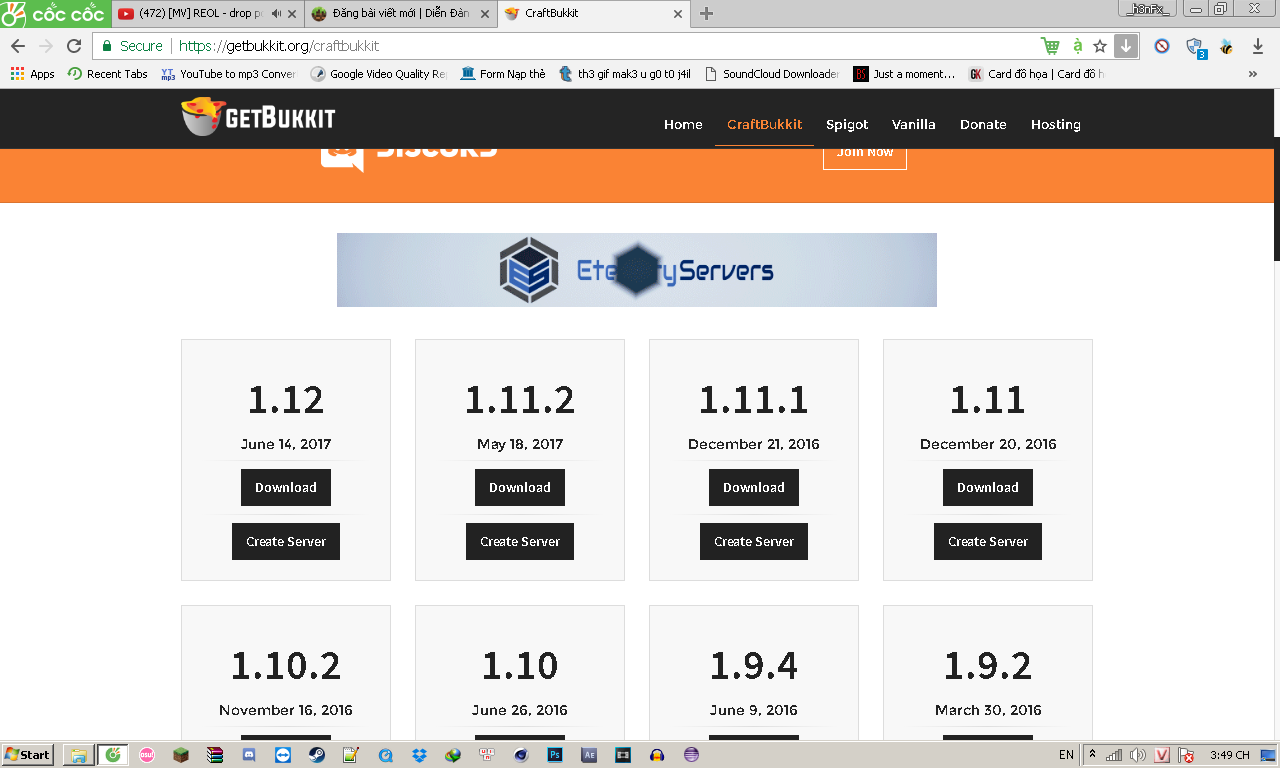Image resolution: width=1280 pixels, height=768 pixels.
Task: Click the June 14, 2017 release date
Action: click(x=286, y=444)
